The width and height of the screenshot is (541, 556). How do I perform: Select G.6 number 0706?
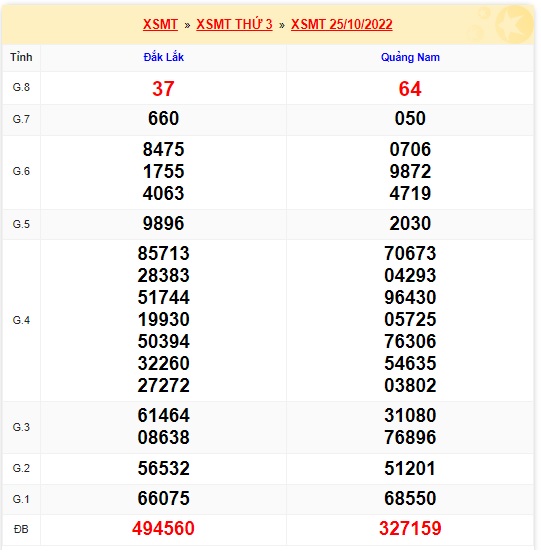click(410, 149)
